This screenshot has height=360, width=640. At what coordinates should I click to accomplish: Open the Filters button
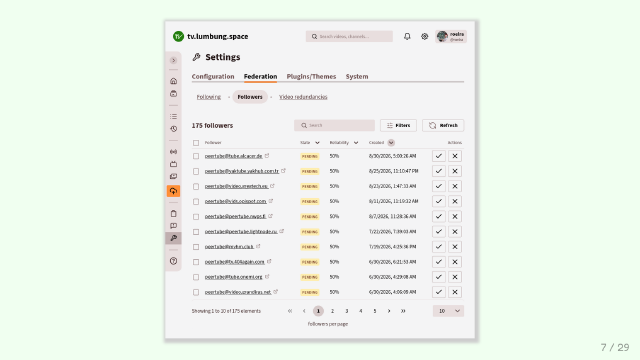click(x=398, y=125)
